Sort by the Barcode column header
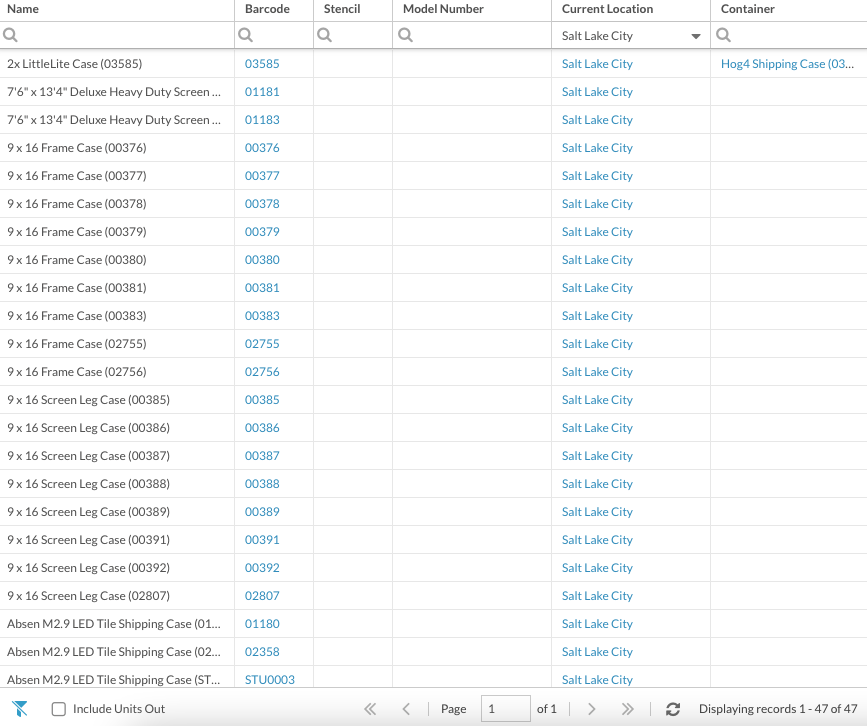The height and width of the screenshot is (726, 867). (x=267, y=9)
